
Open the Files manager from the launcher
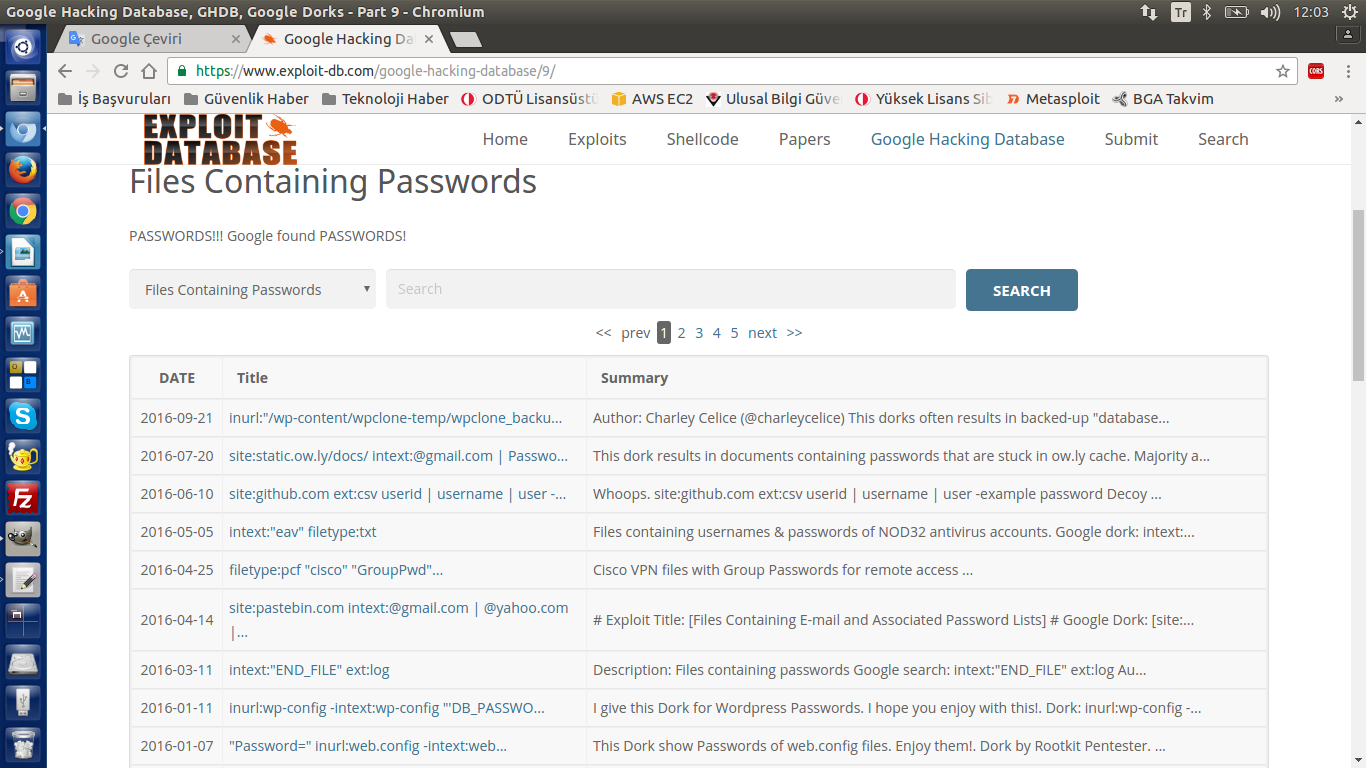(23, 87)
